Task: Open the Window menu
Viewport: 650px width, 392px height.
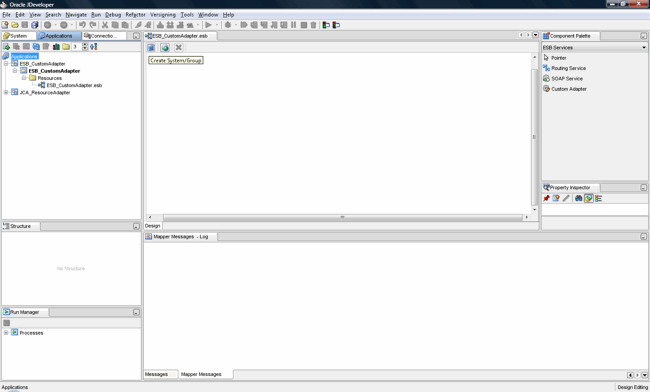Action: [208, 15]
